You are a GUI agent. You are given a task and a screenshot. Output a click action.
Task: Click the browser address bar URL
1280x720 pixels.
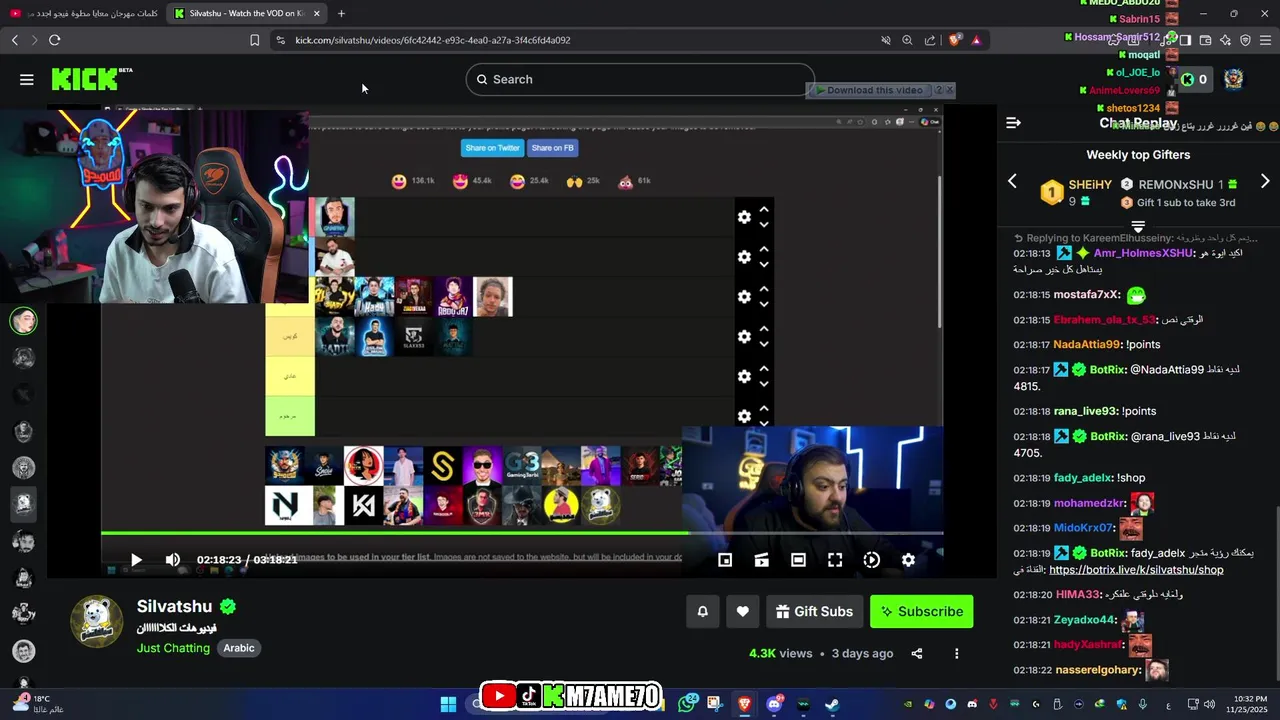pyautogui.click(x=433, y=40)
